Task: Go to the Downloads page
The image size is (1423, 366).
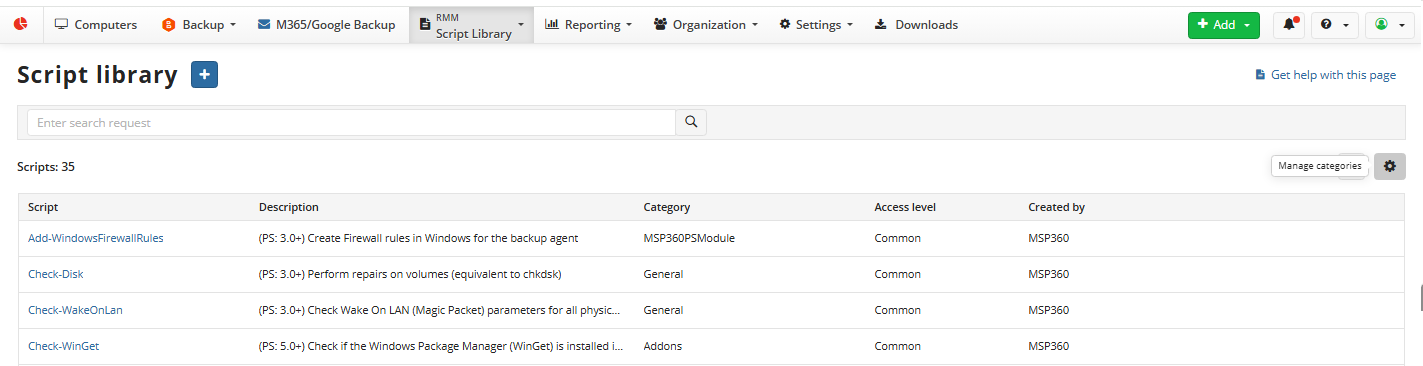Action: pos(916,24)
